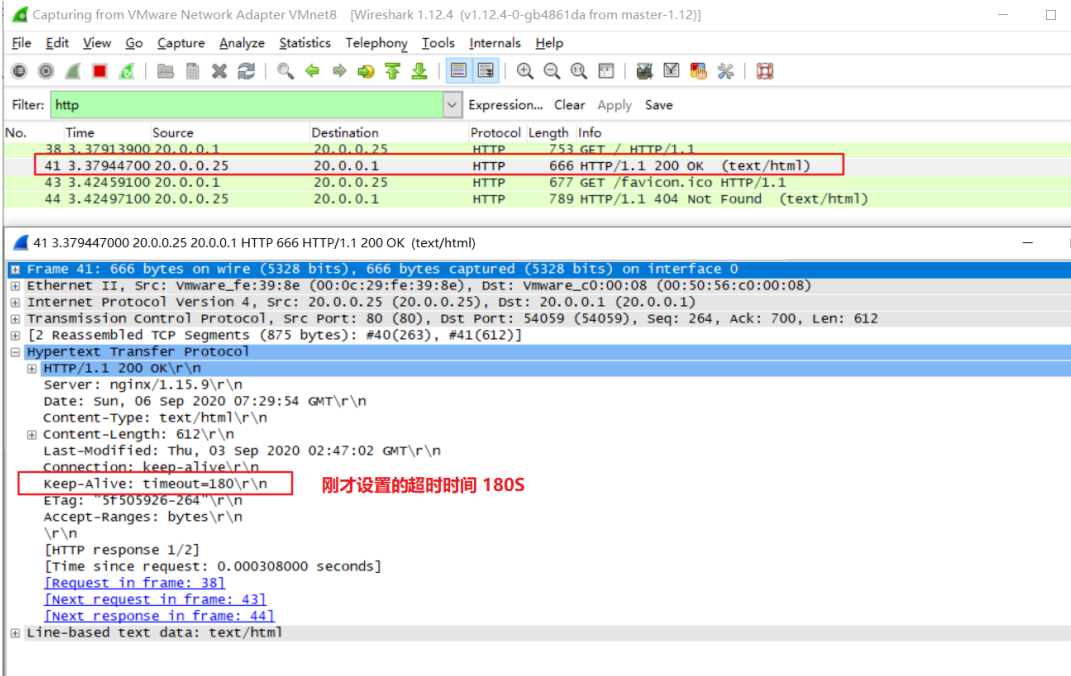This screenshot has width=1071, height=676.
Task: Stop the running capture (red square)
Action: point(100,71)
